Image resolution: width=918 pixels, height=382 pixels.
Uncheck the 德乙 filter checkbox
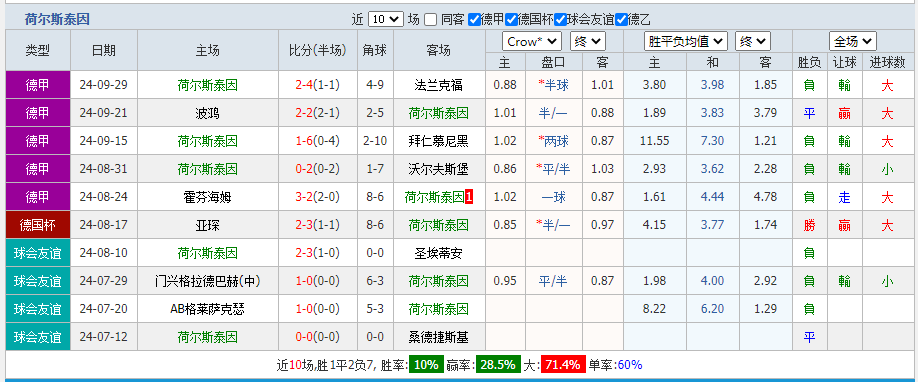[x=621, y=19]
